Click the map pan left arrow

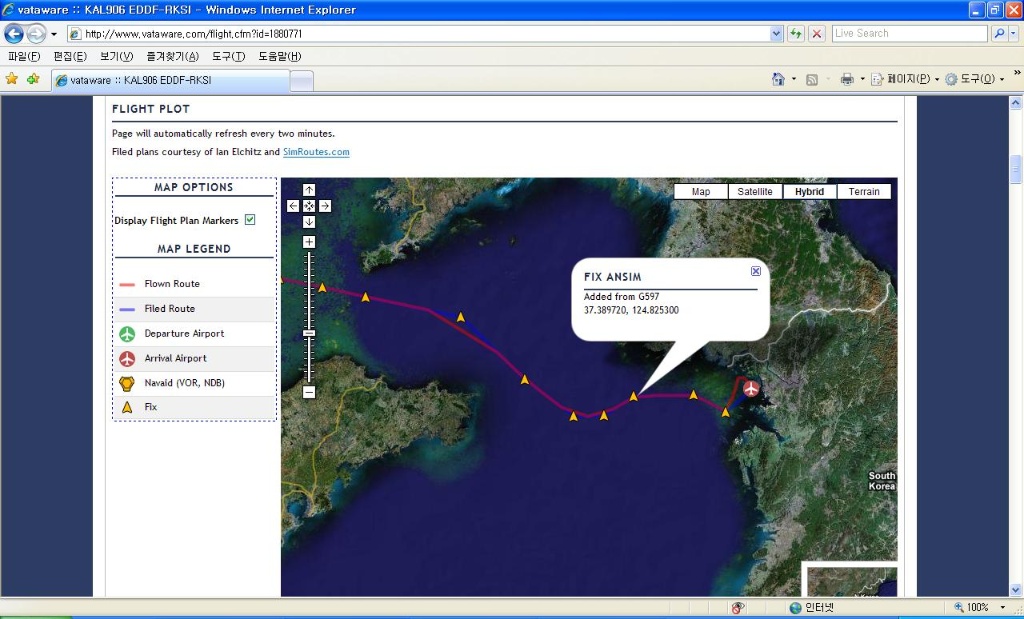pyautogui.click(x=293, y=206)
